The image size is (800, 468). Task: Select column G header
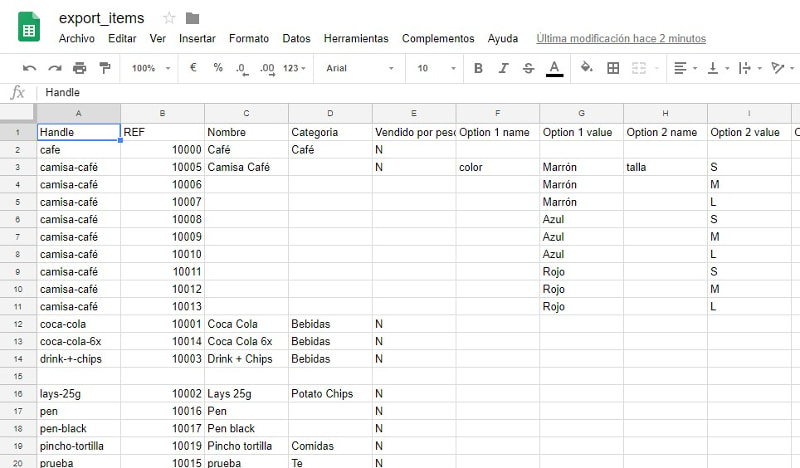582,113
